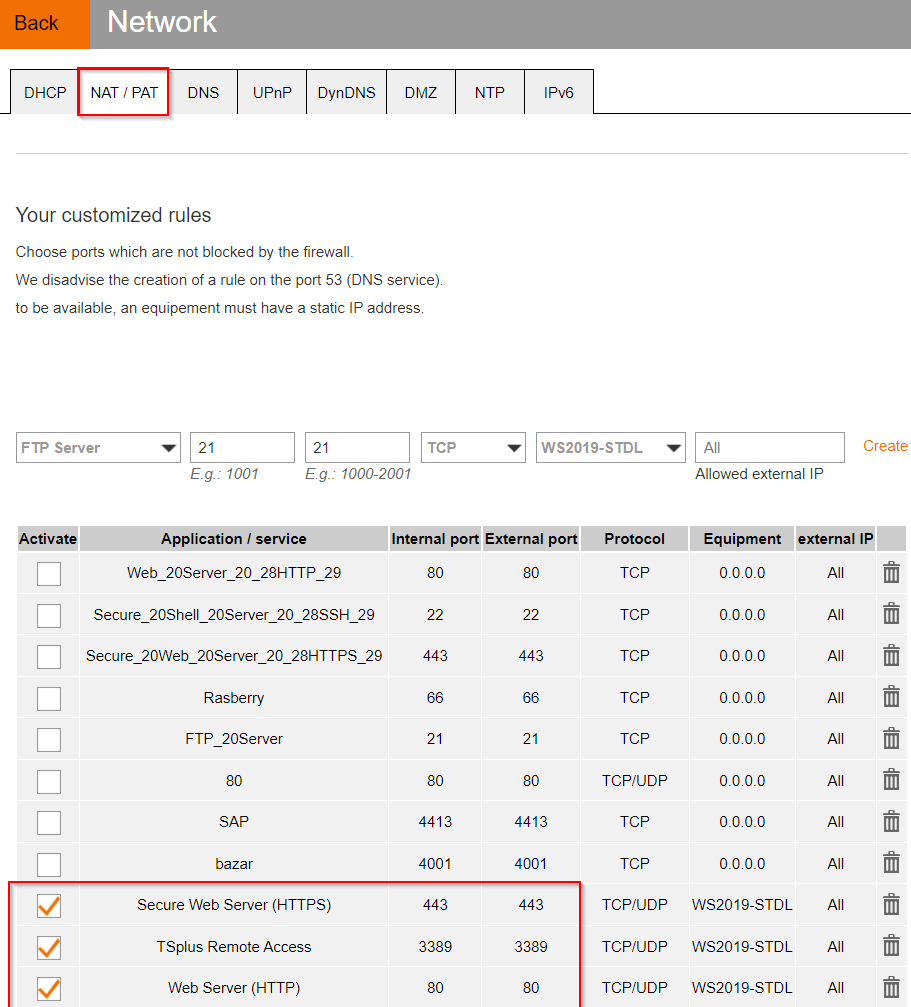The image size is (911, 1007).
Task: Expand the TCP protocol dropdown
Action: 473,448
